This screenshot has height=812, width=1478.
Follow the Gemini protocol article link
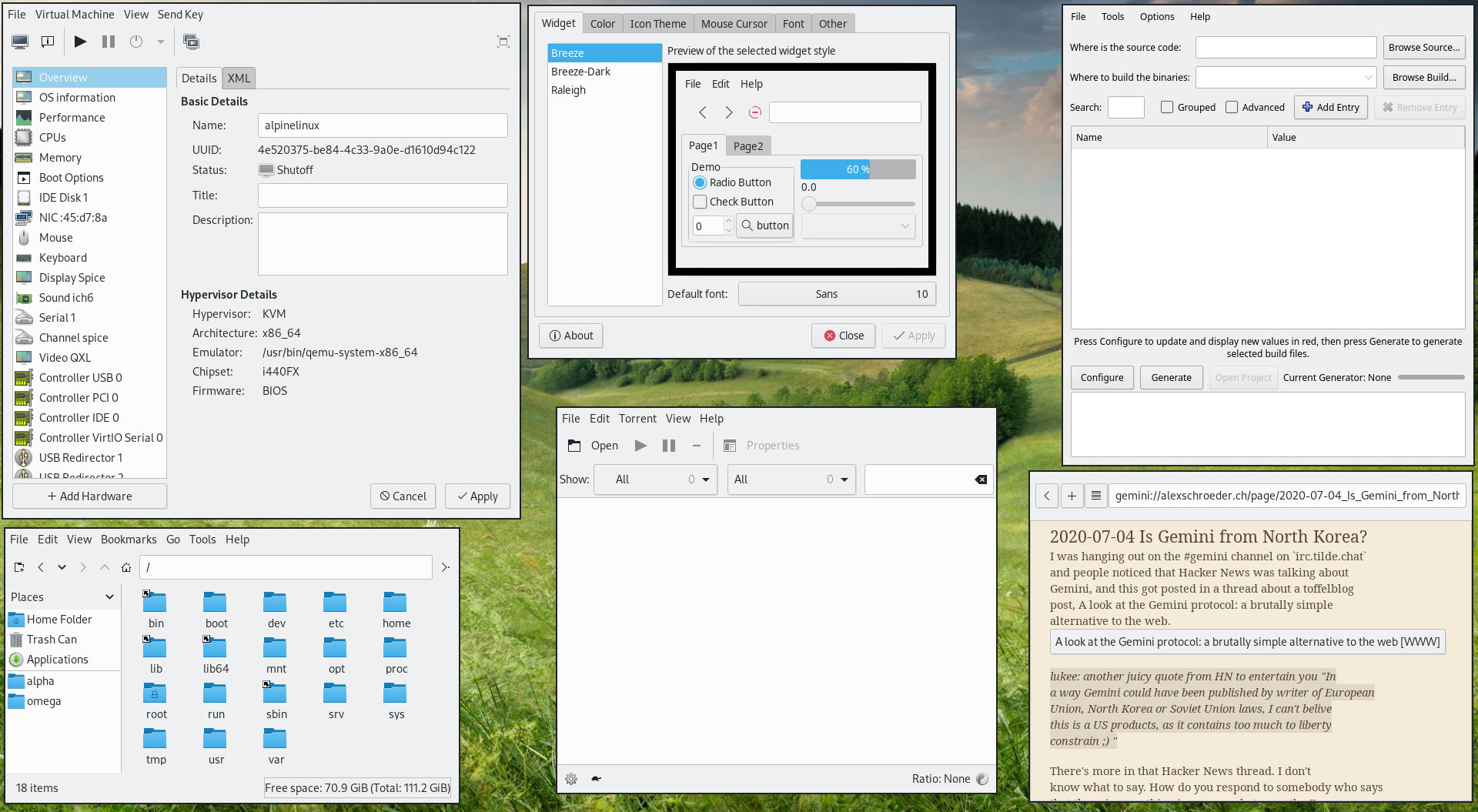tap(1246, 641)
